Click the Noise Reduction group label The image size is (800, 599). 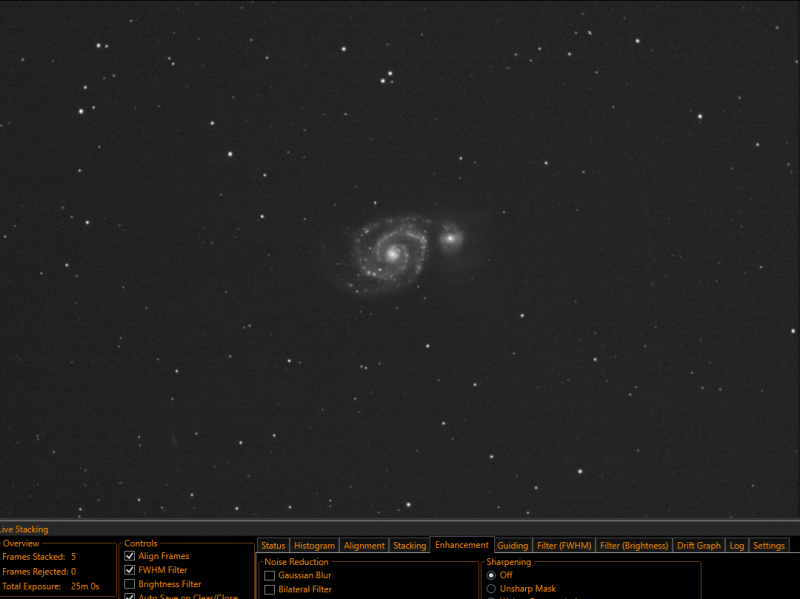click(296, 562)
